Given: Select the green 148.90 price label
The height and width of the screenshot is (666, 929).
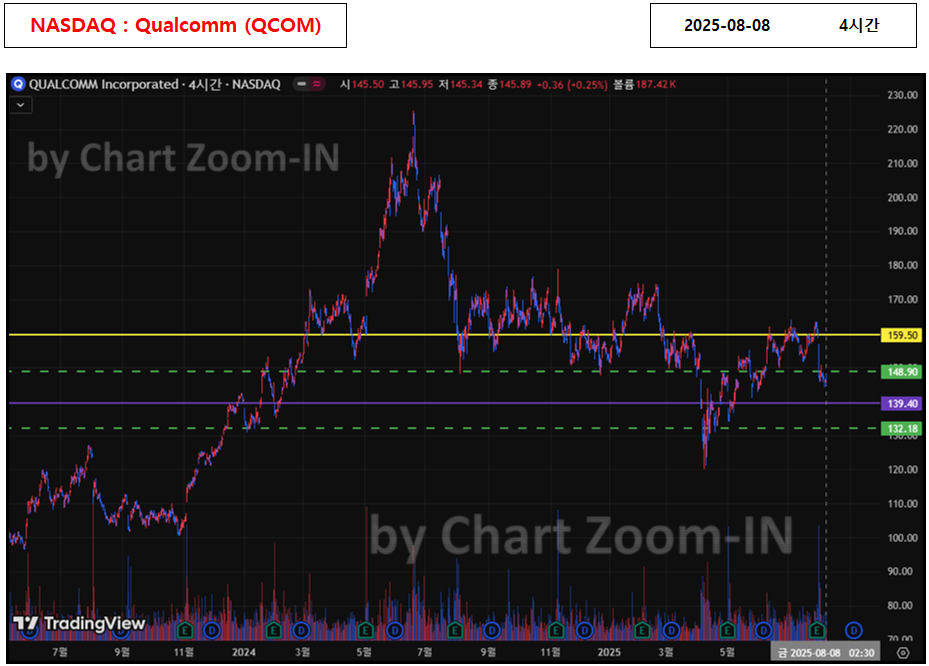Looking at the screenshot, I should [902, 372].
